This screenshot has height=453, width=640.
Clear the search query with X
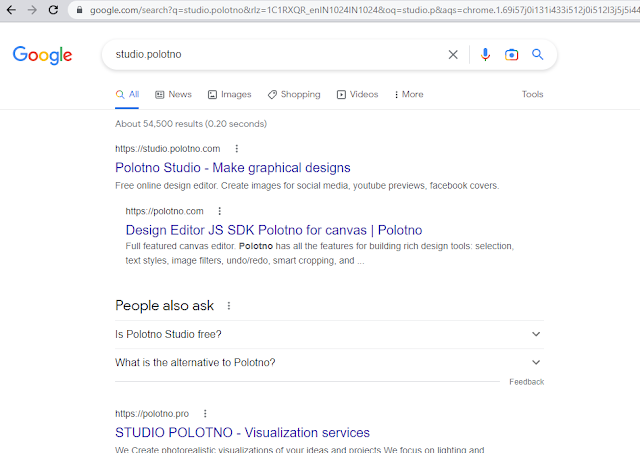[x=453, y=54]
